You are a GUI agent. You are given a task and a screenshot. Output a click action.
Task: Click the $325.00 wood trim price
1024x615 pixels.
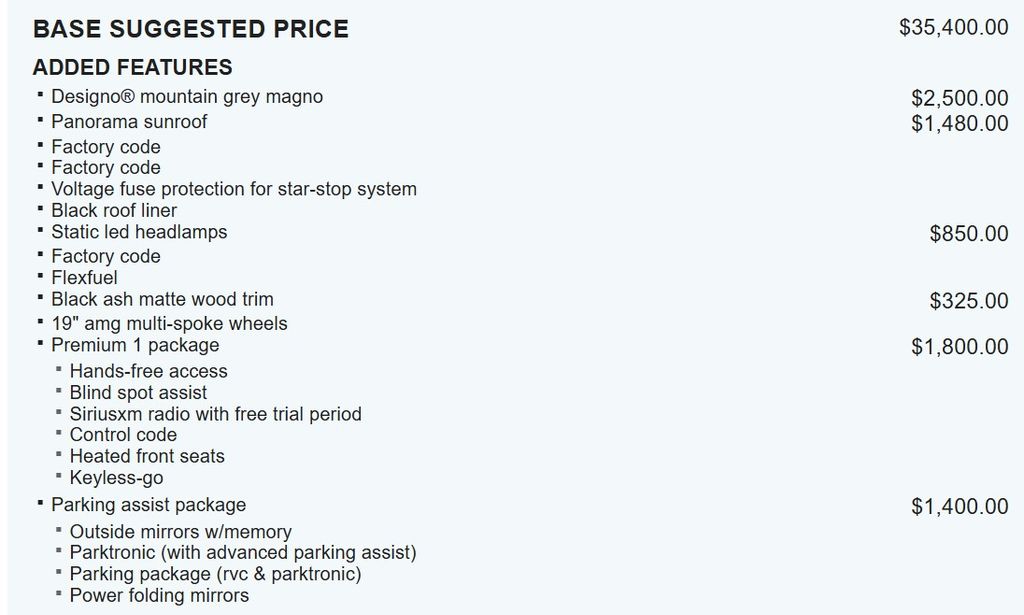click(968, 301)
